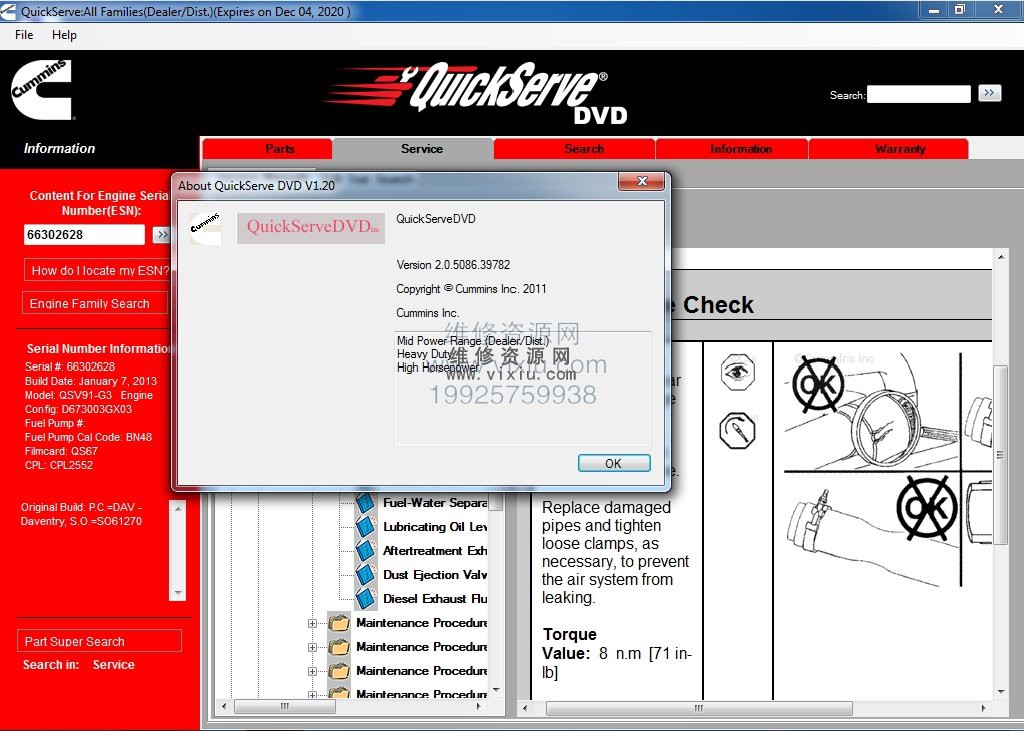Click the visual inspection eye icon
Image resolution: width=1024 pixels, height=731 pixels.
737,372
